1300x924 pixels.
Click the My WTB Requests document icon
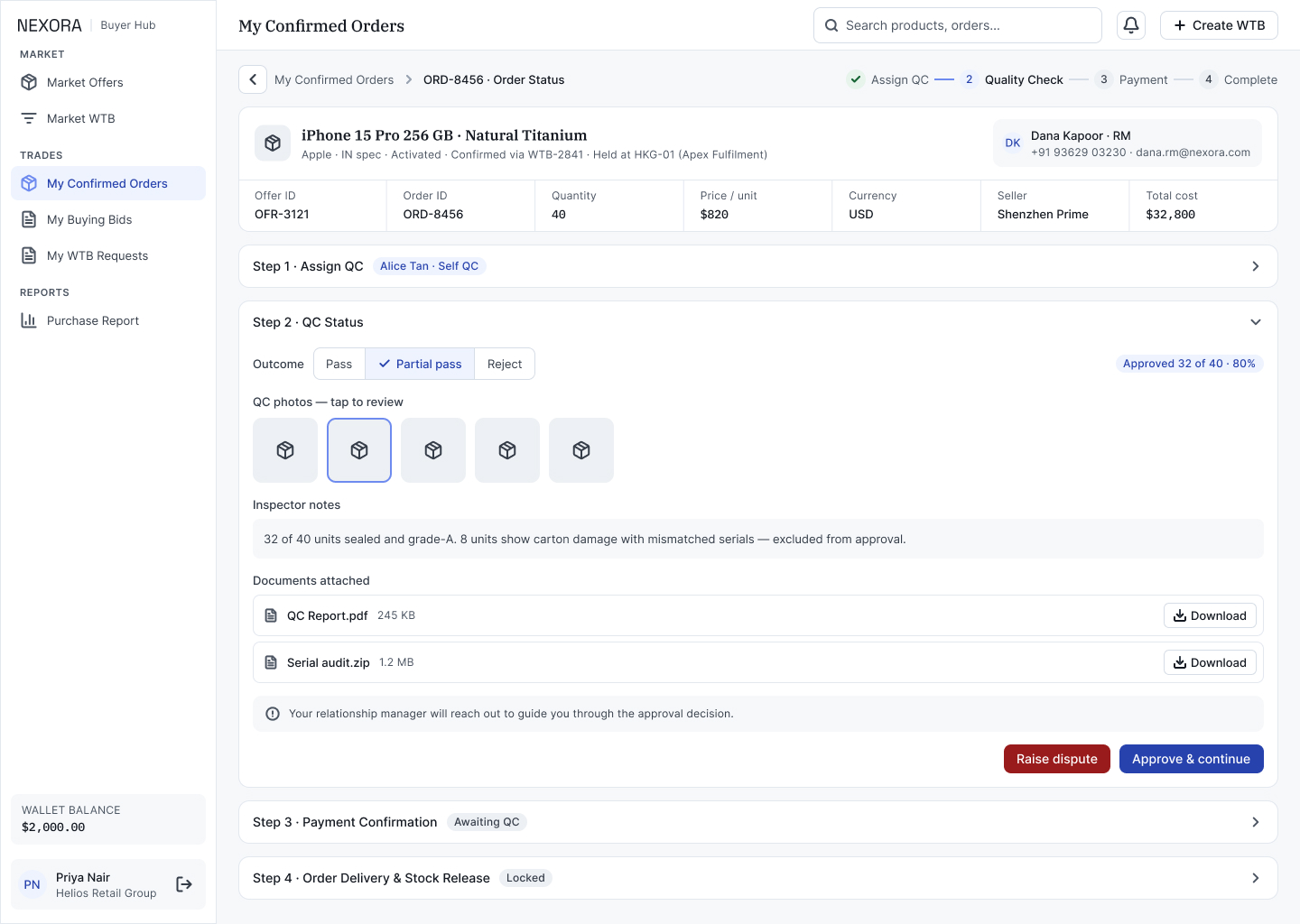point(29,255)
